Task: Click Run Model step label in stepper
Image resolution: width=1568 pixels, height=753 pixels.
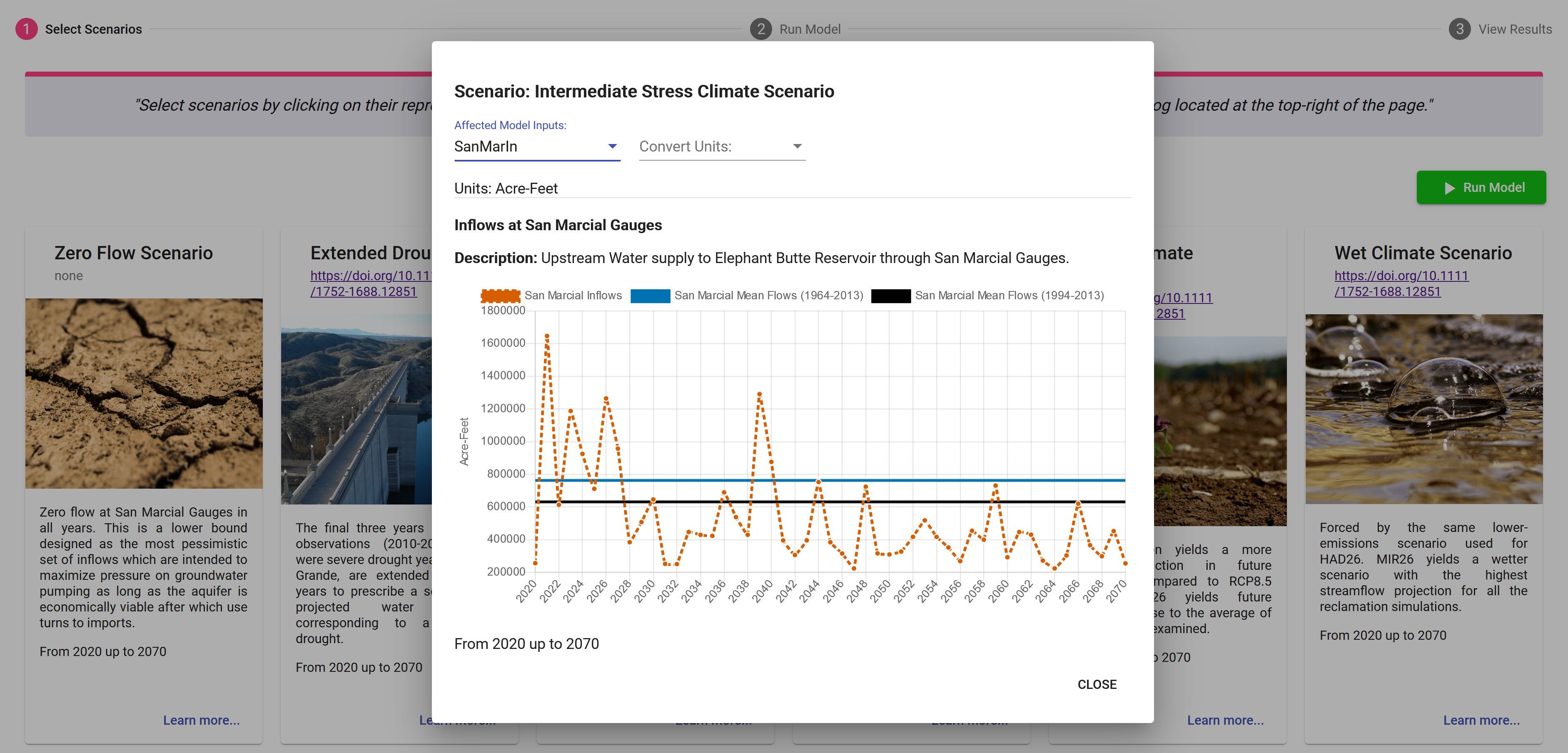Action: (x=810, y=29)
